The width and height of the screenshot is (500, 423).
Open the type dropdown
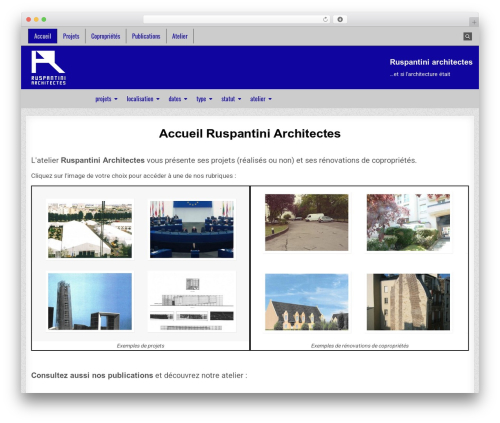[204, 99]
